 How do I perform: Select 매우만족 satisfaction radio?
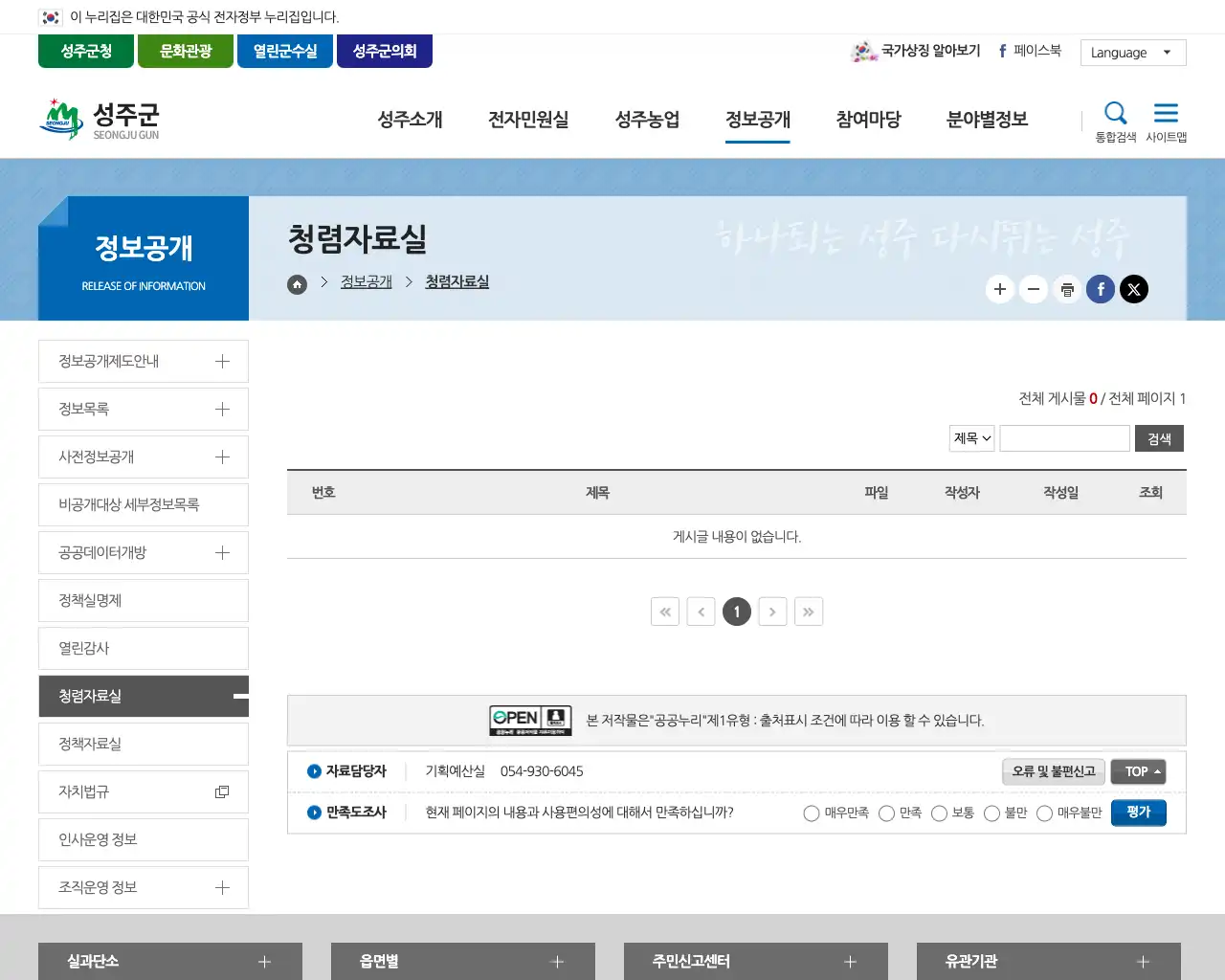[x=812, y=813]
